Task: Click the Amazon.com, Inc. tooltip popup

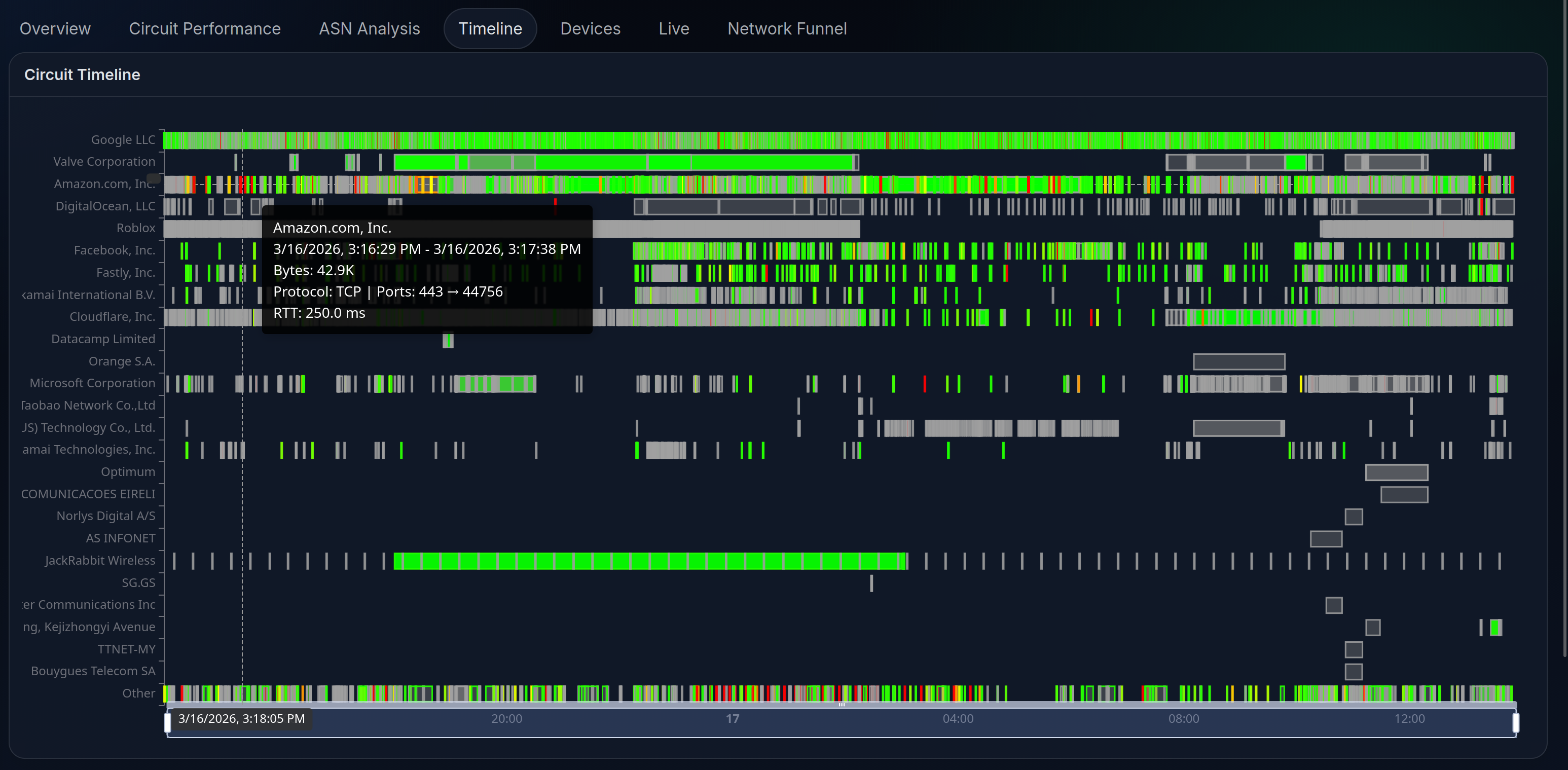Action: click(426, 270)
